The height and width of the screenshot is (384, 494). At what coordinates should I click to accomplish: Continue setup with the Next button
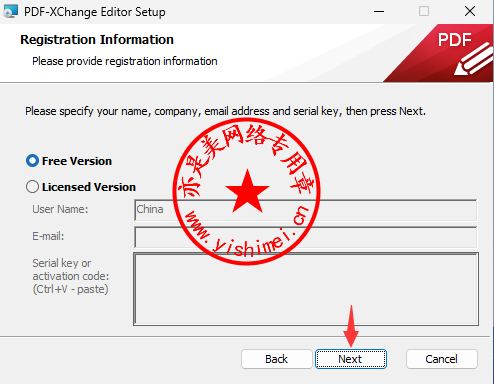click(x=351, y=359)
